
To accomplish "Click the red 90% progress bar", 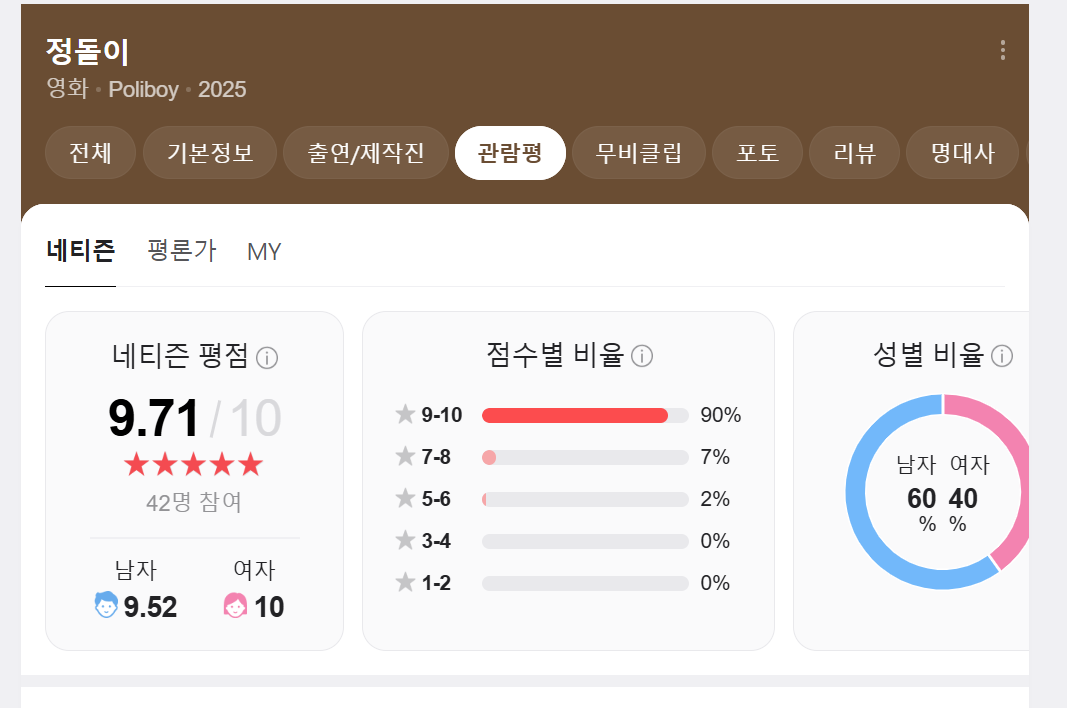I will point(575,415).
